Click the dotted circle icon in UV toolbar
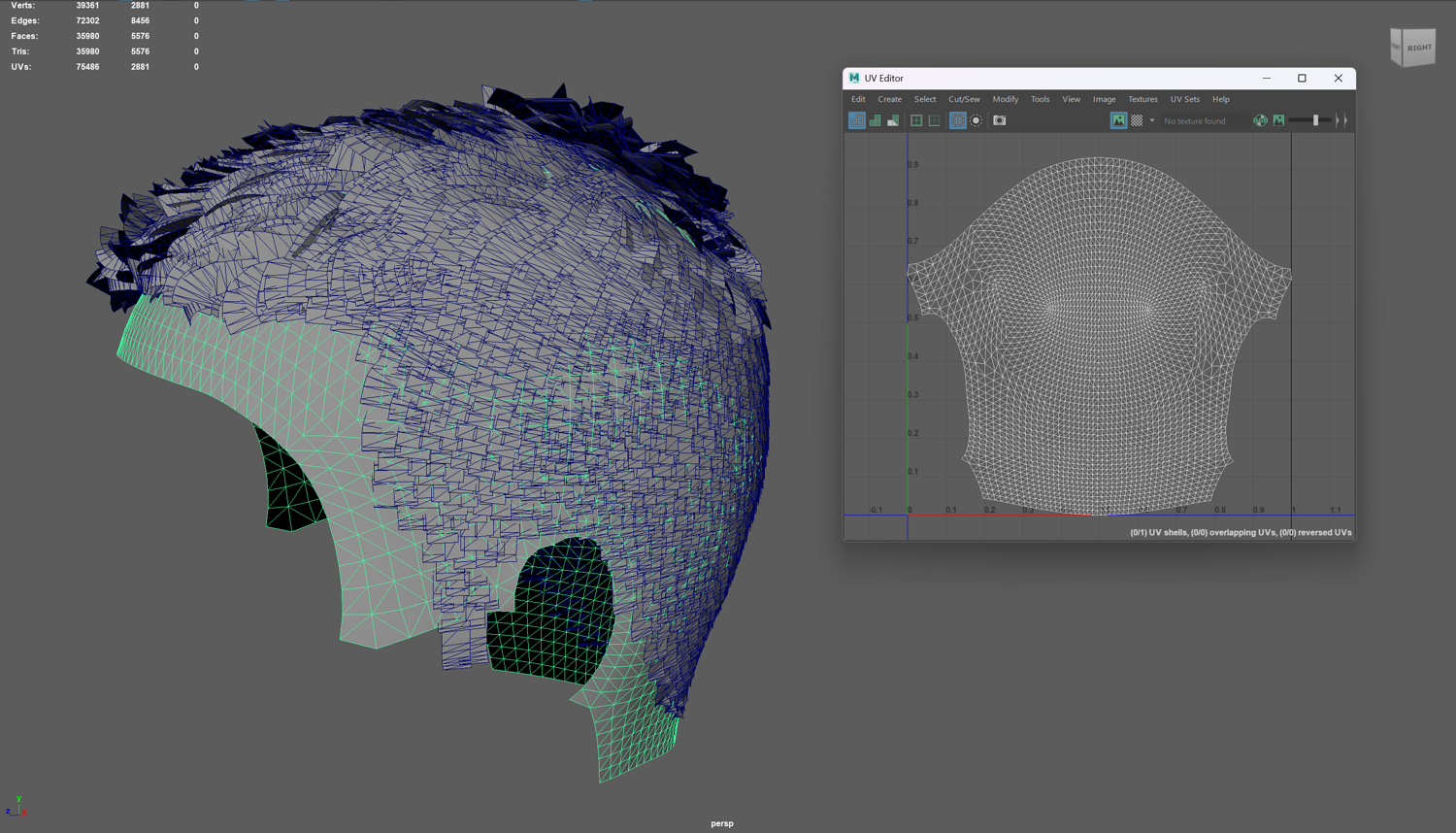Screen dimensions: 1456x833 click(976, 120)
